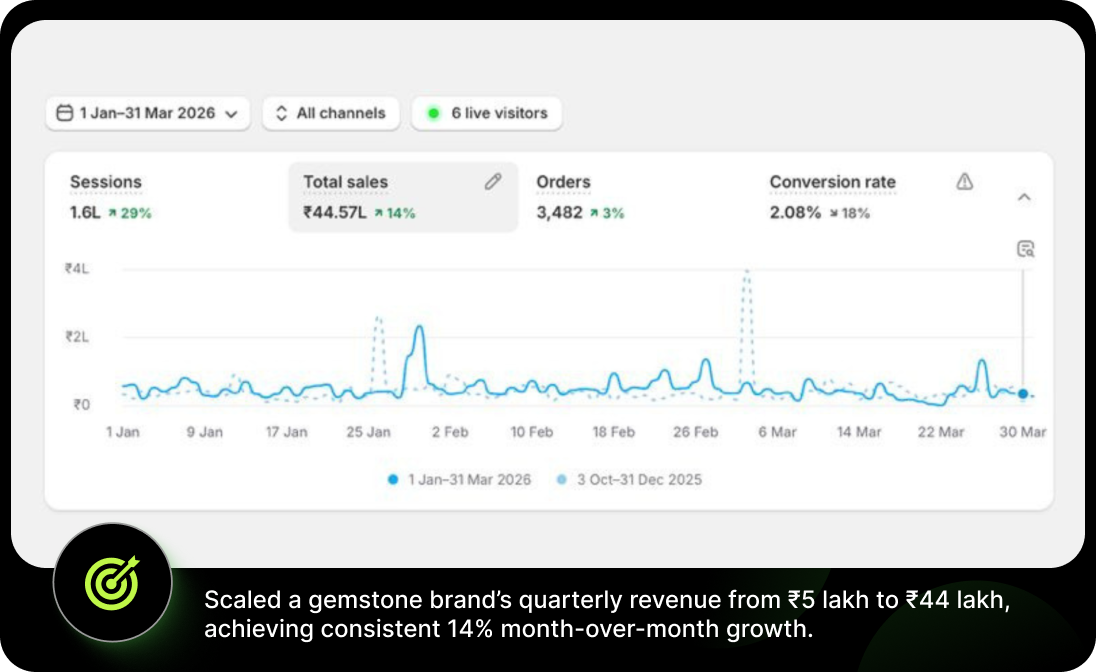This screenshot has width=1096, height=672.
Task: Select the Orders metric card
Action: [x=636, y=197]
